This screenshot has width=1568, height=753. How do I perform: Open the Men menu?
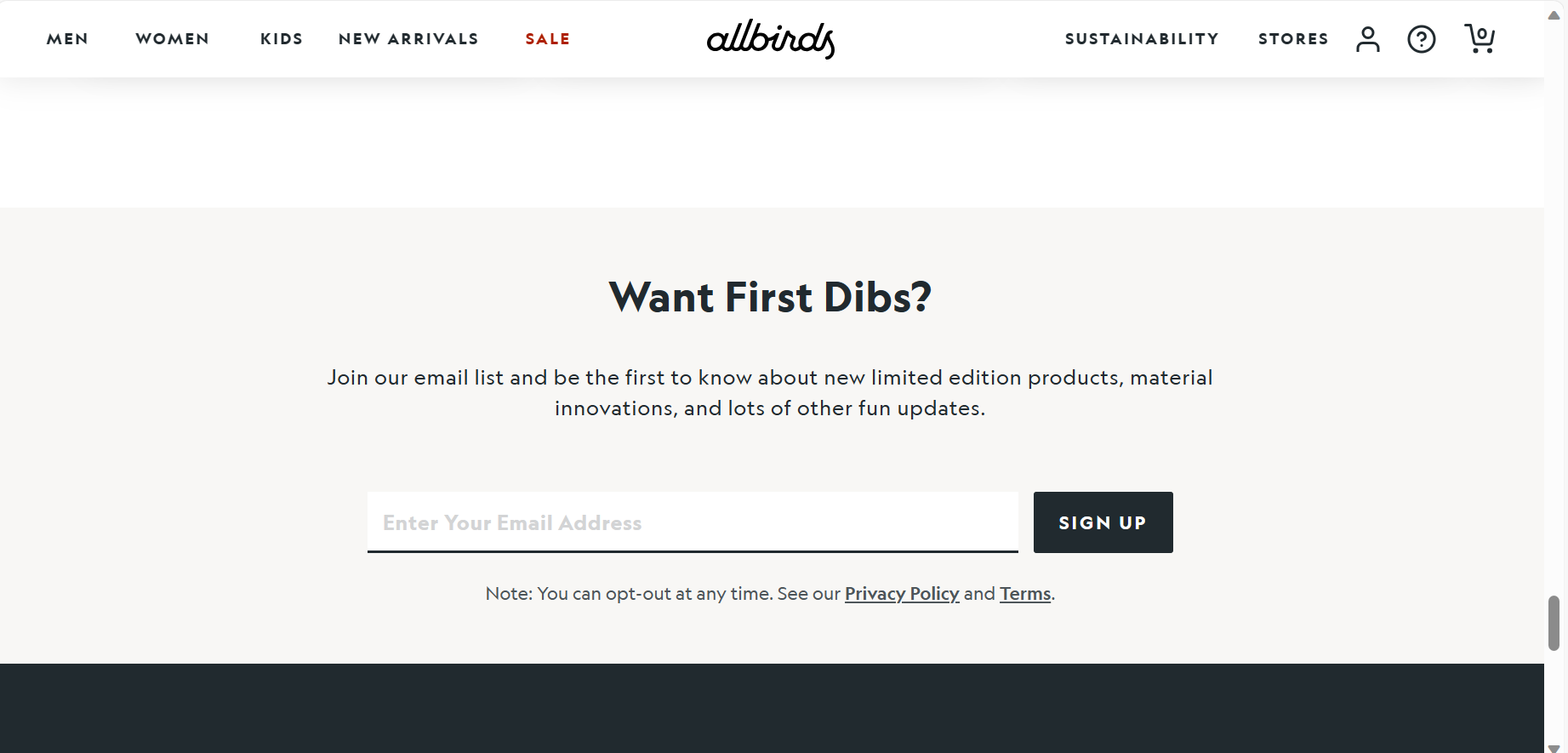tap(67, 39)
